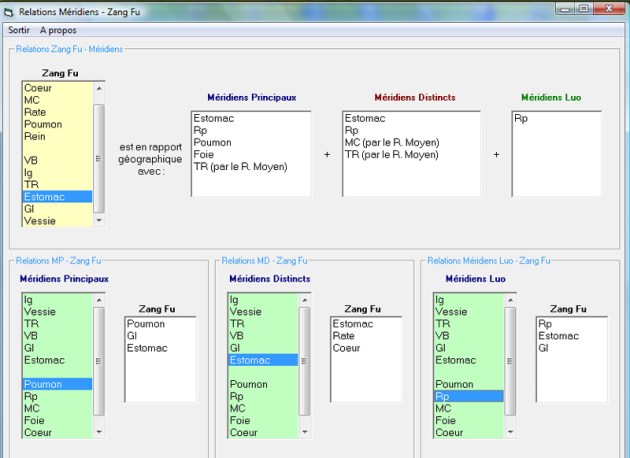Select Rein in the yellow Zang Fu list
630x458 pixels.
[x=34, y=137]
